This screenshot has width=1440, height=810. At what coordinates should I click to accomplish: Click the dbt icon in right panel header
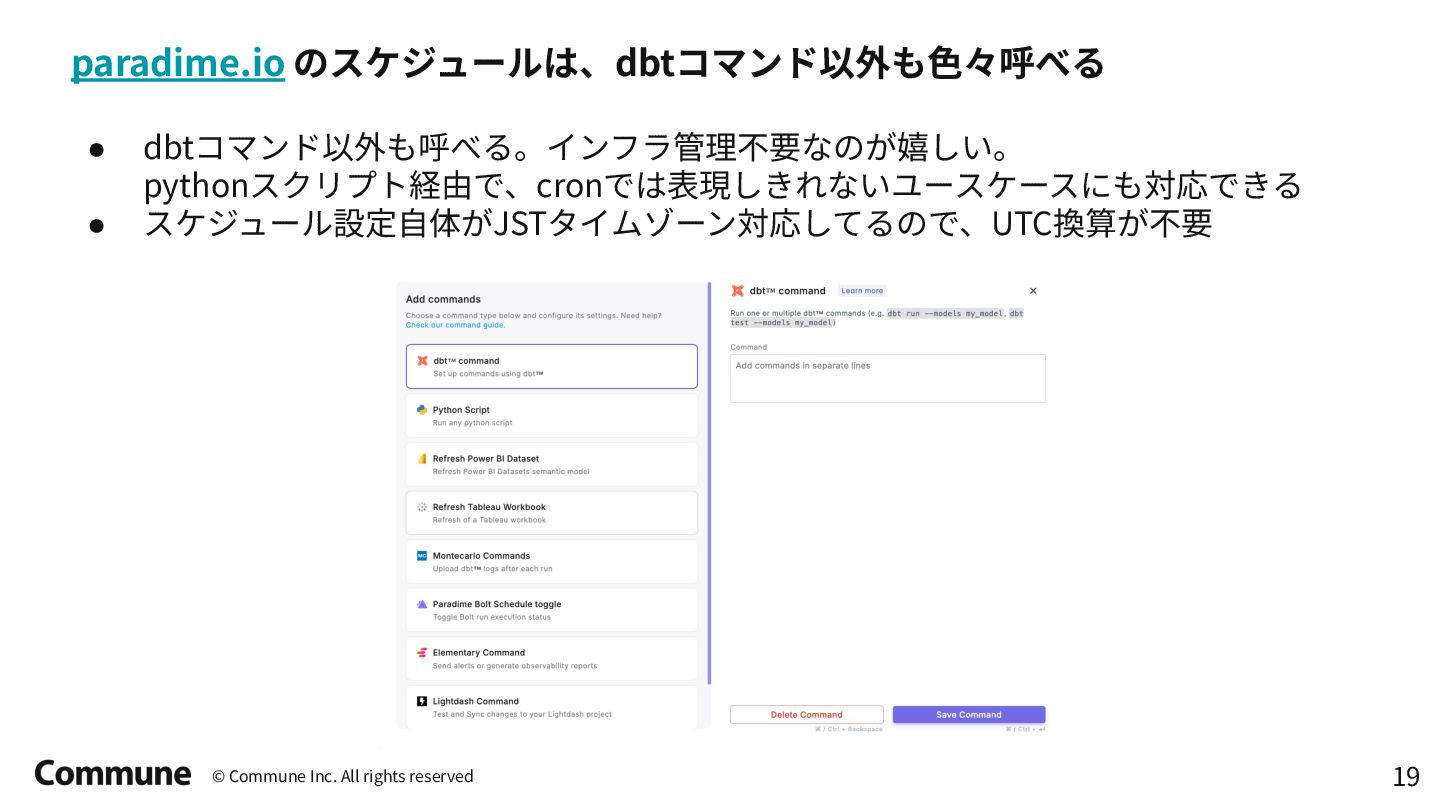click(737, 291)
